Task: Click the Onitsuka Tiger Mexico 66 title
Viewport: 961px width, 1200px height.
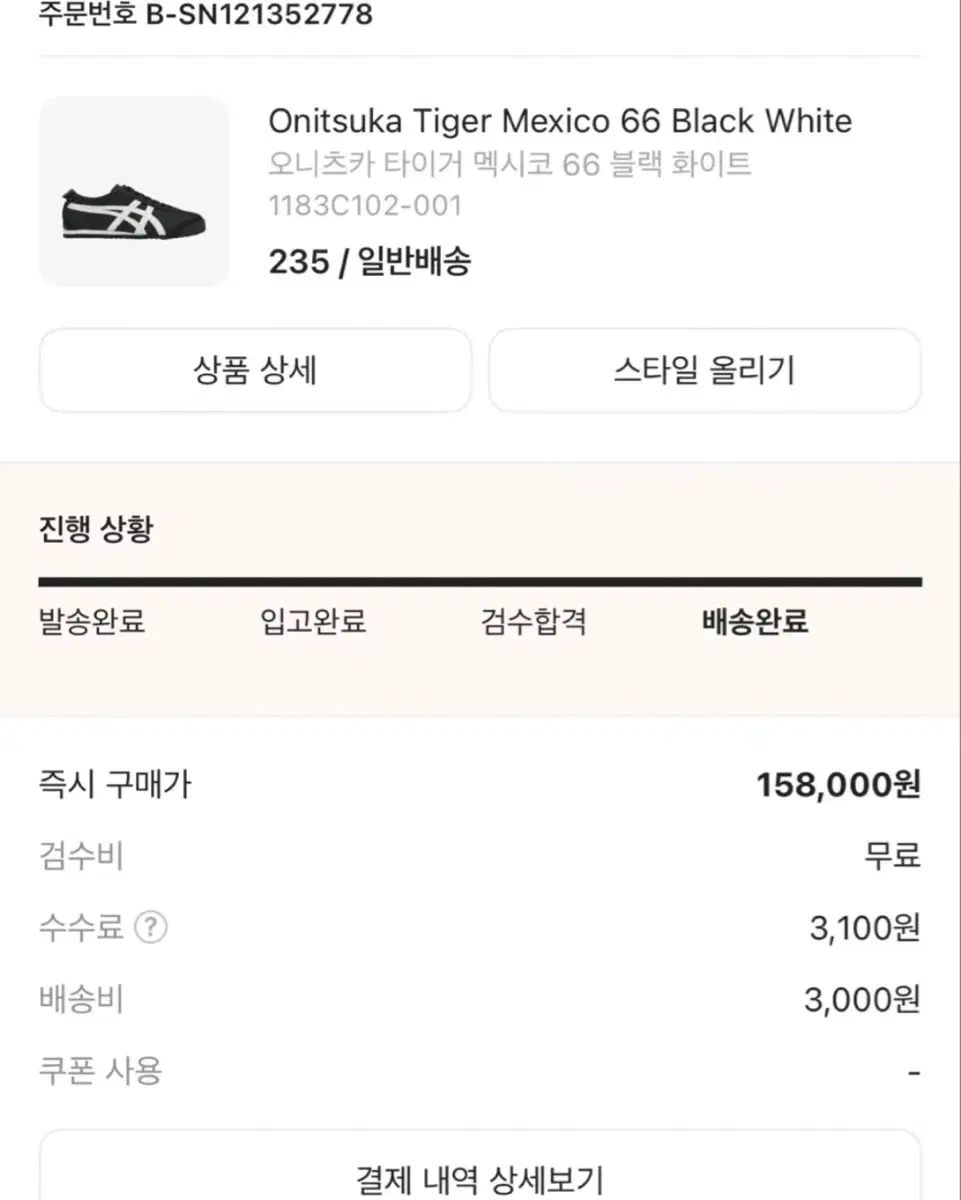Action: (560, 121)
